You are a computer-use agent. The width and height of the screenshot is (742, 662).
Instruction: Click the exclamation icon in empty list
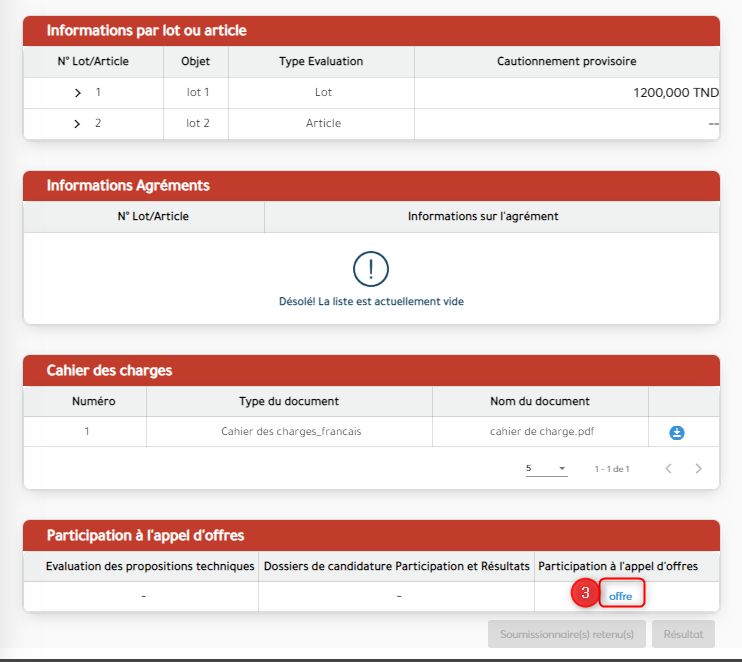click(371, 268)
